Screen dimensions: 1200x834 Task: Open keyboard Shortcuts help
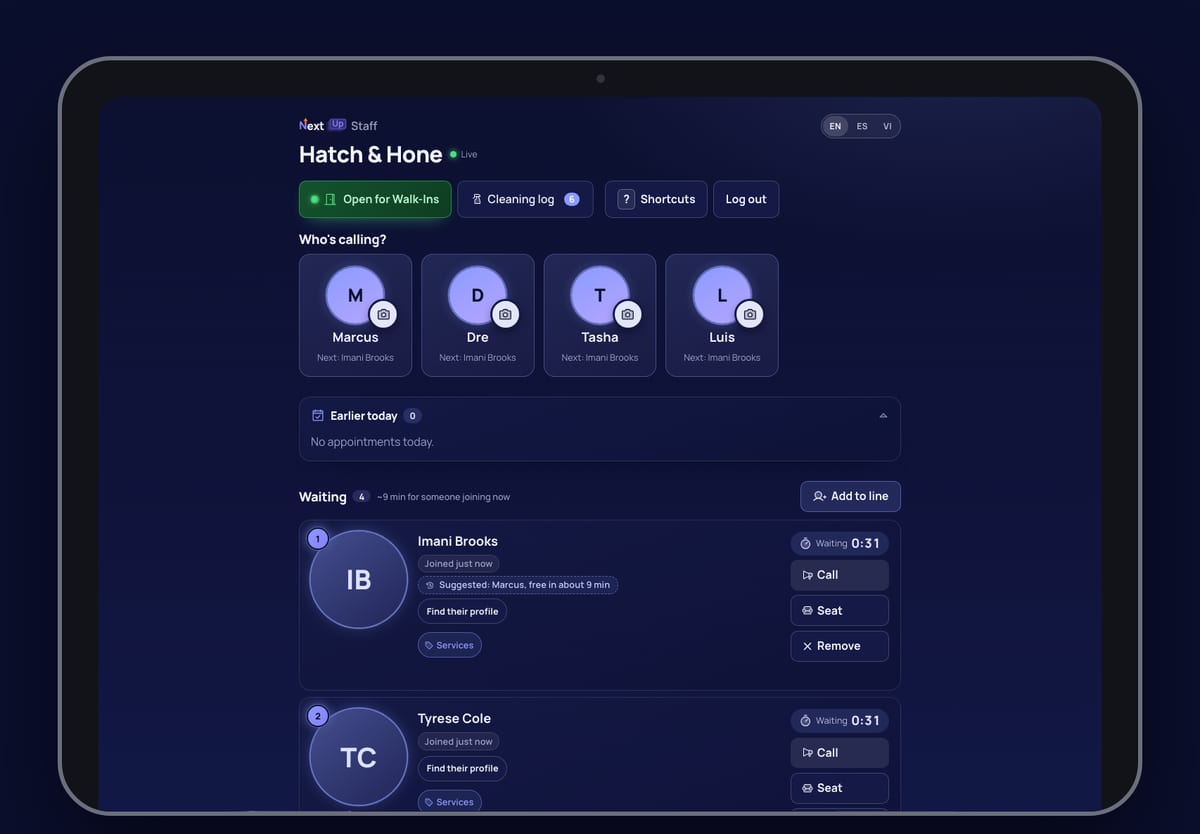pyautogui.click(x=656, y=199)
